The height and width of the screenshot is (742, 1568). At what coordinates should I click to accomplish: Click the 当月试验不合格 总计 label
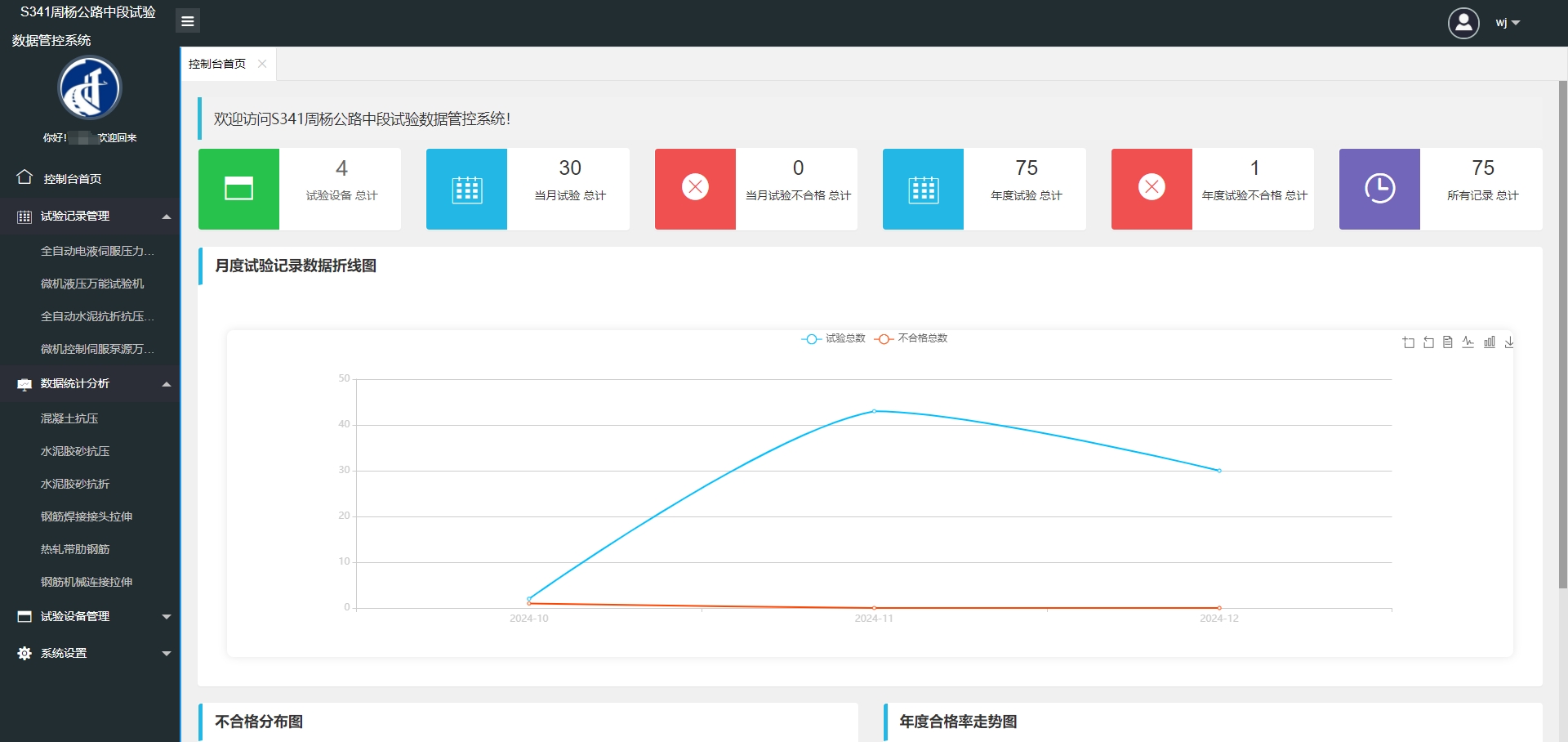tap(798, 195)
